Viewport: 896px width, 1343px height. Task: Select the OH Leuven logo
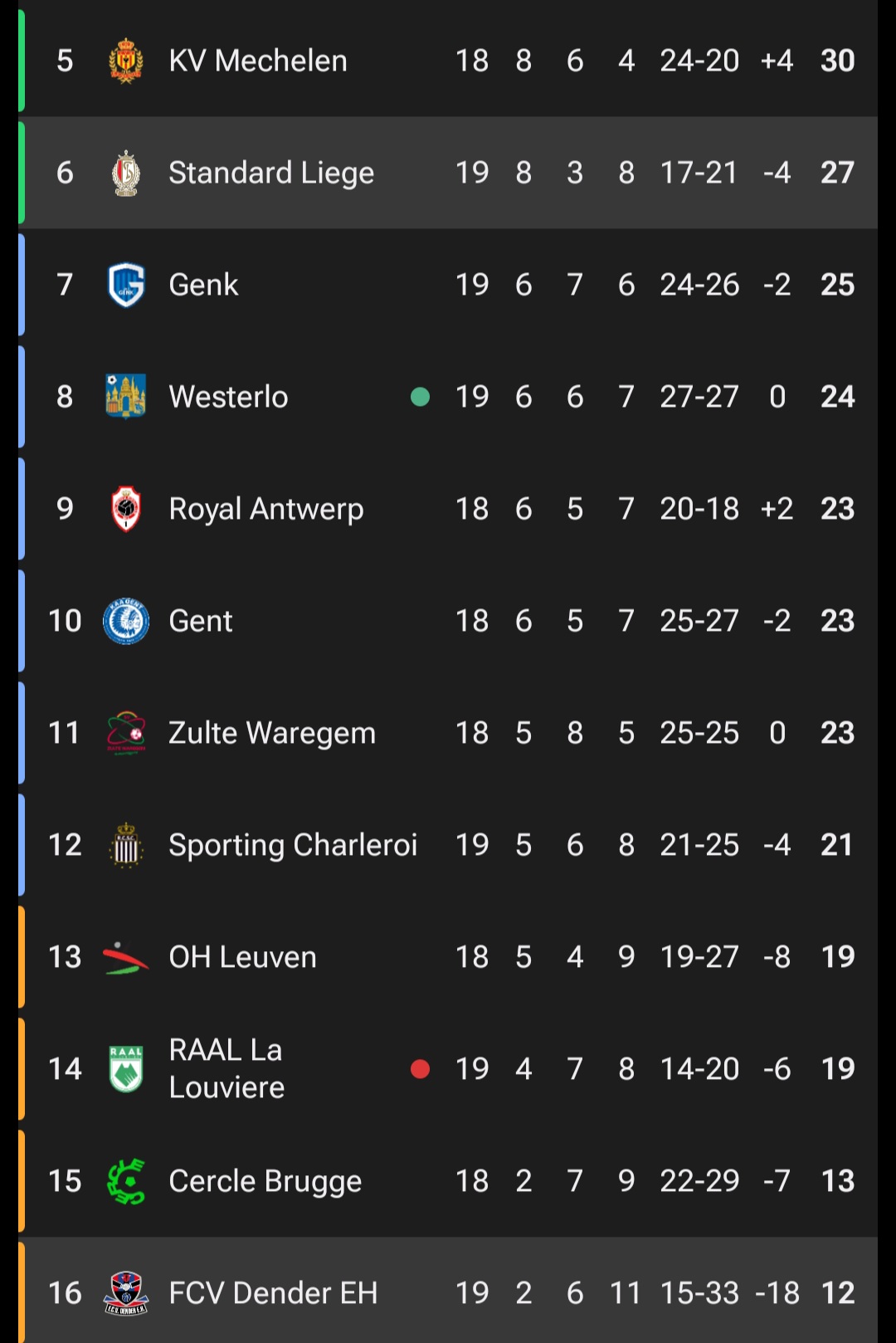tap(126, 957)
